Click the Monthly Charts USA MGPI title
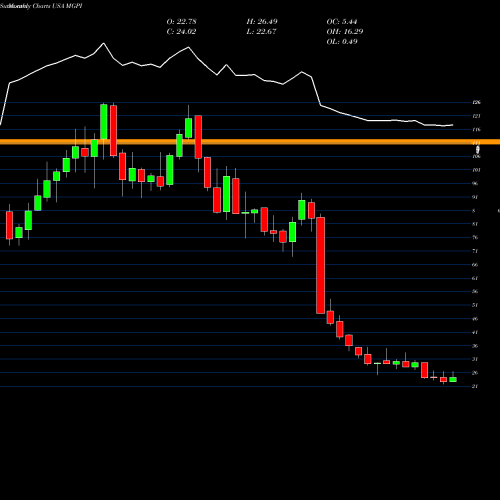The height and width of the screenshot is (500, 500). pos(46,6)
